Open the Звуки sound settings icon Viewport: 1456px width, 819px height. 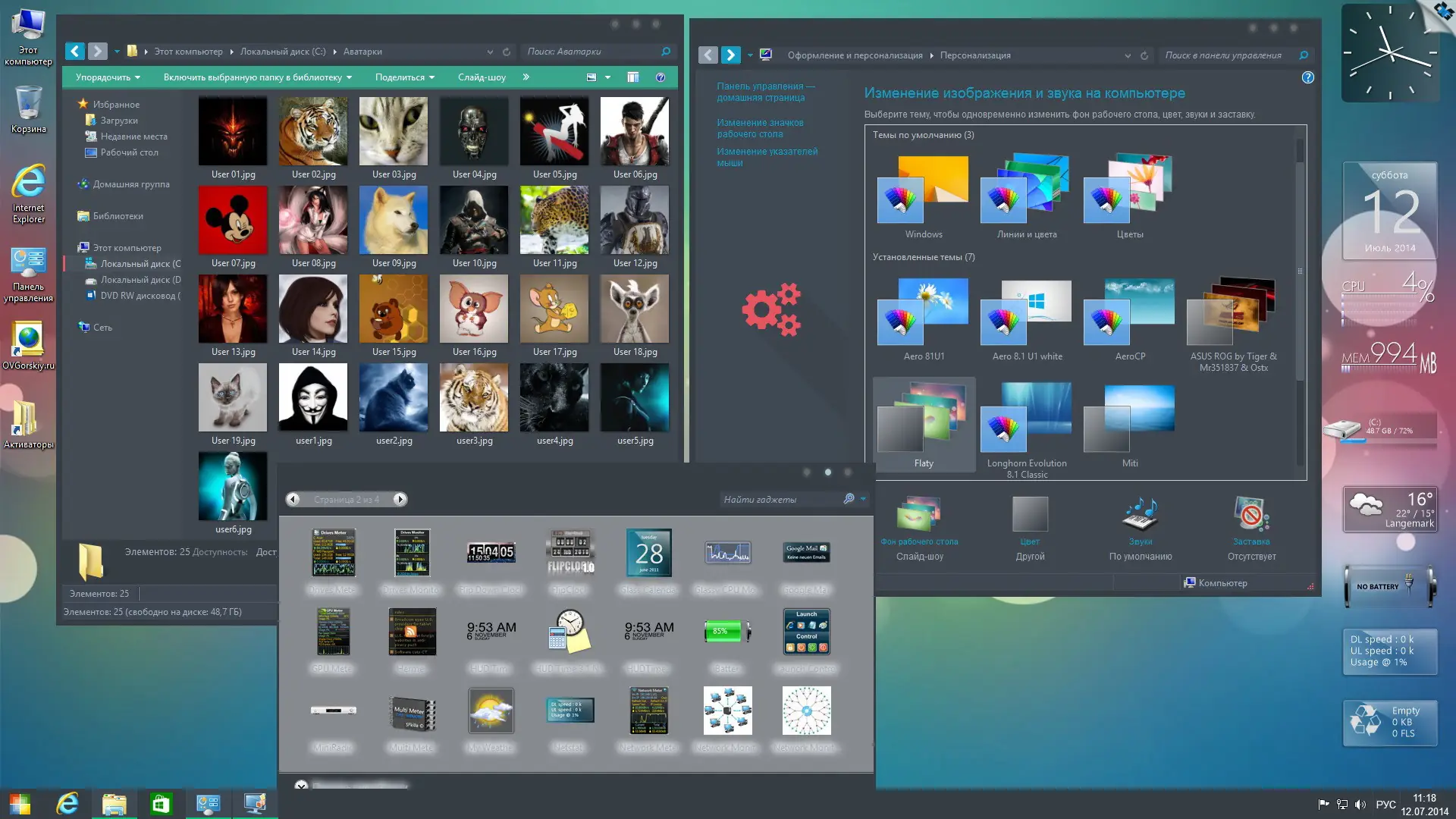pos(1140,516)
